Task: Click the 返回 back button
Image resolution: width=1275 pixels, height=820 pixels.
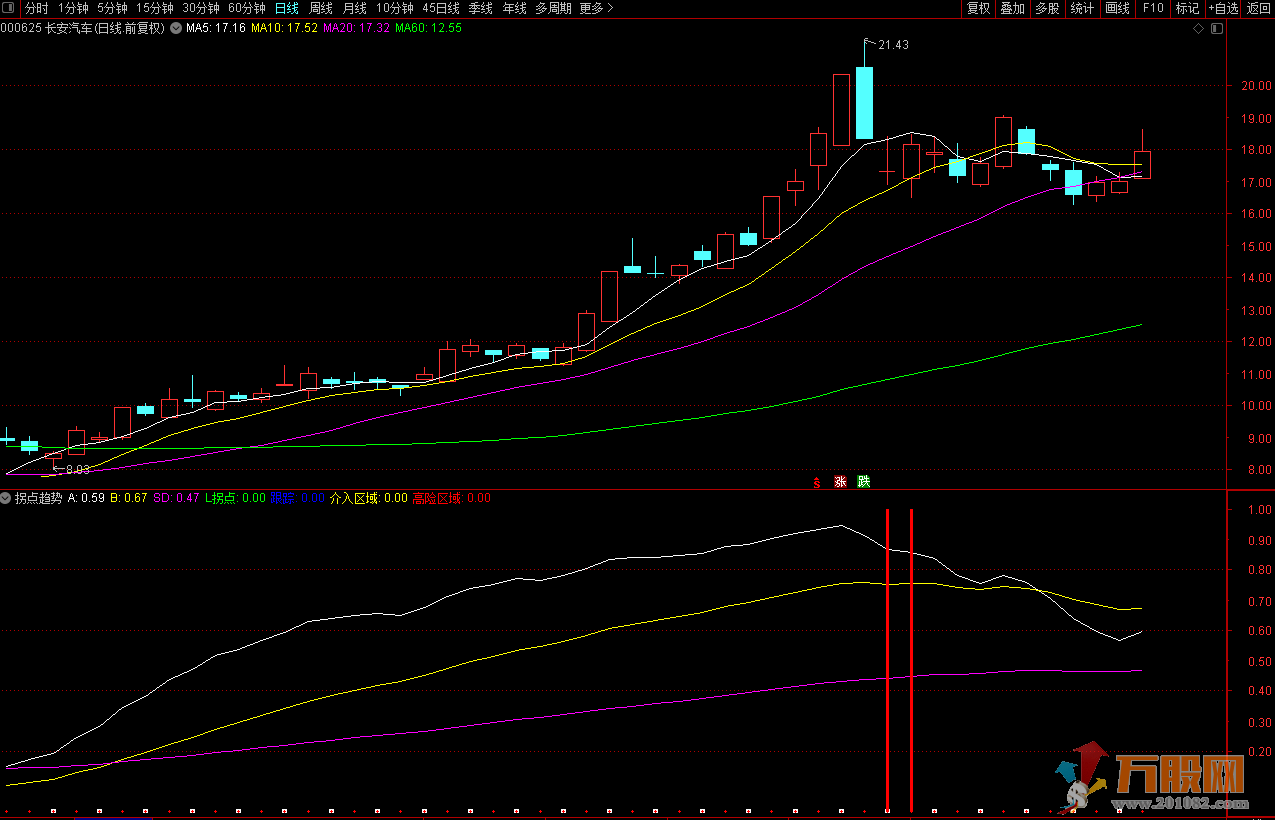Action: 1258,8
